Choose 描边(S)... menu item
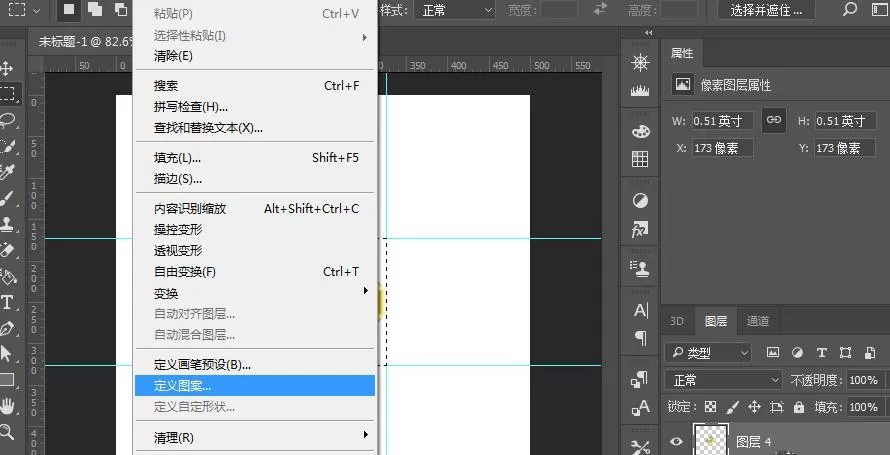 click(254, 179)
